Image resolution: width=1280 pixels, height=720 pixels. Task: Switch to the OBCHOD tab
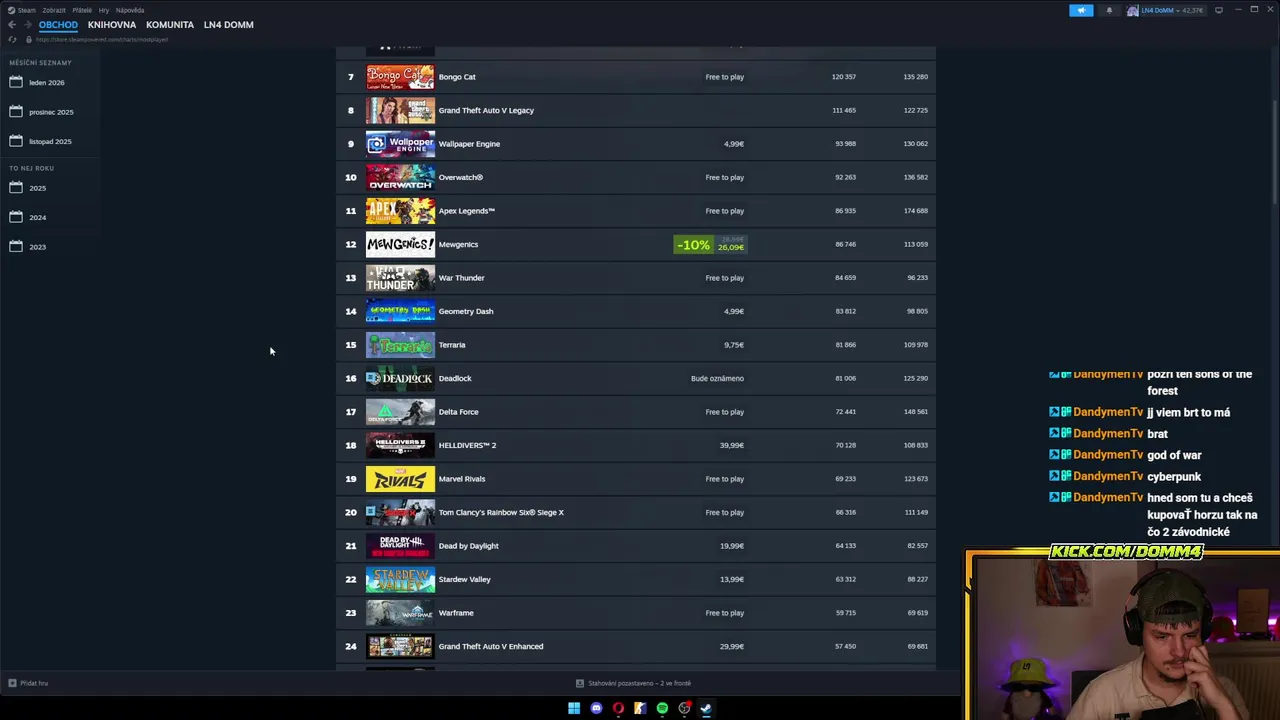pos(58,25)
